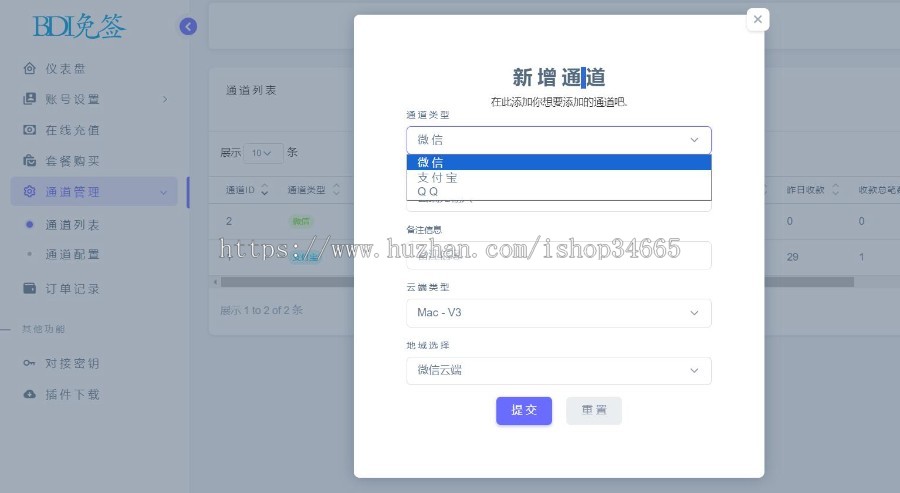Viewport: 900px width, 493px height.
Task: Click the 微信 badge in row 2
Action: [x=301, y=222]
